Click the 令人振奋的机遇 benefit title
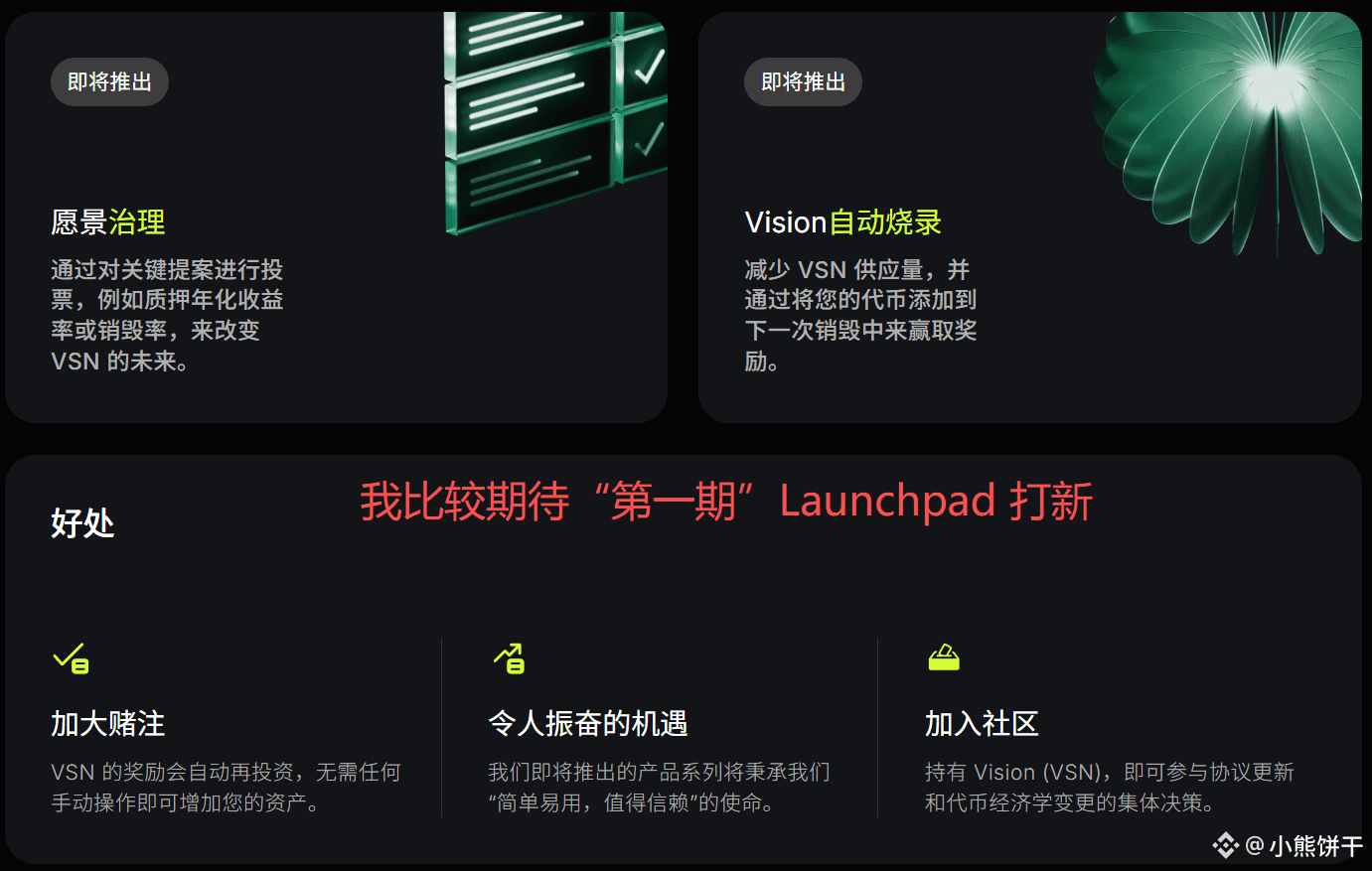 [588, 723]
